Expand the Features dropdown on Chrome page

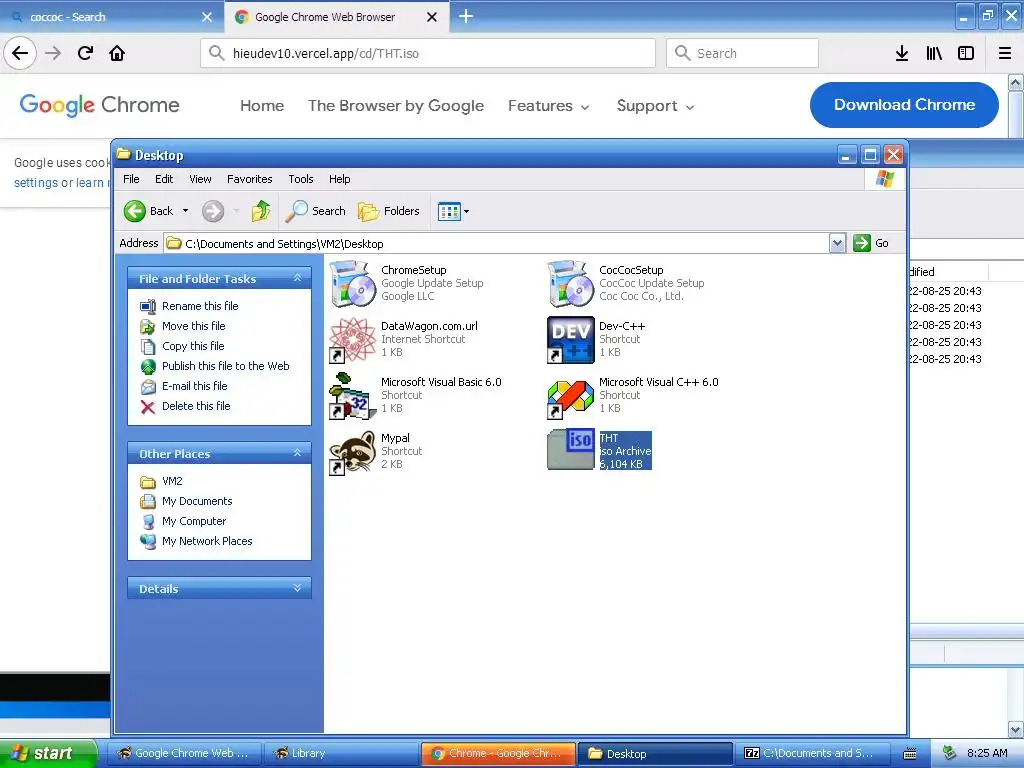click(x=549, y=106)
